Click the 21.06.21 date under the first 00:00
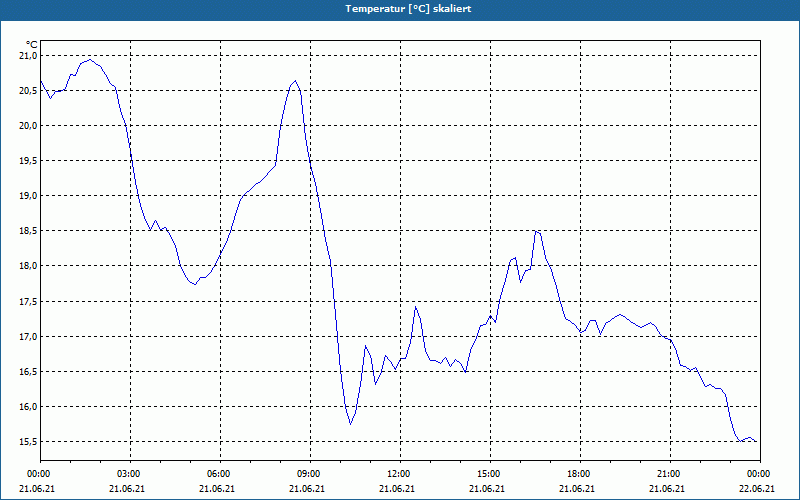The image size is (800, 500). tap(37, 489)
